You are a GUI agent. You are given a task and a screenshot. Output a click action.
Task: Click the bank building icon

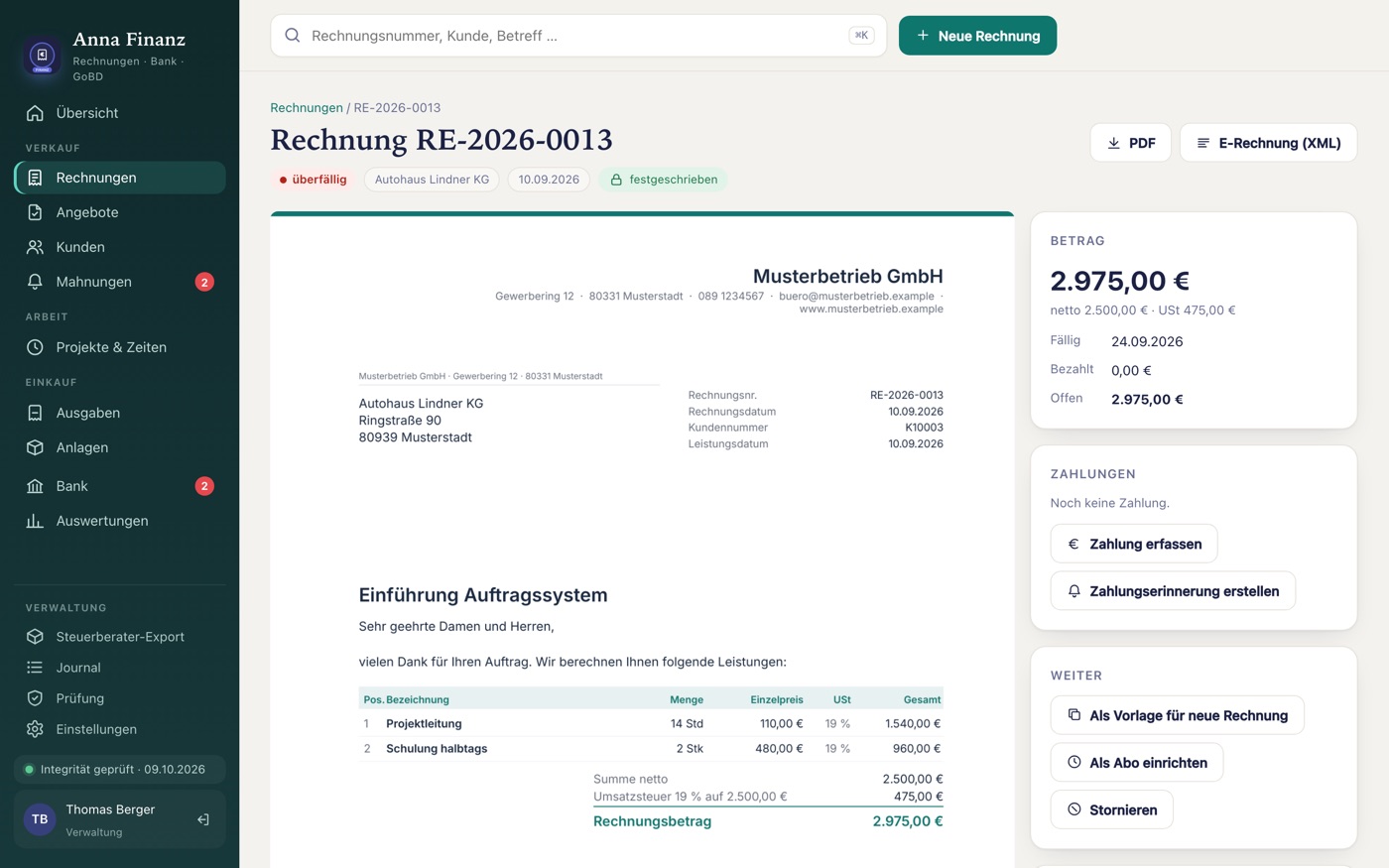click(x=35, y=486)
